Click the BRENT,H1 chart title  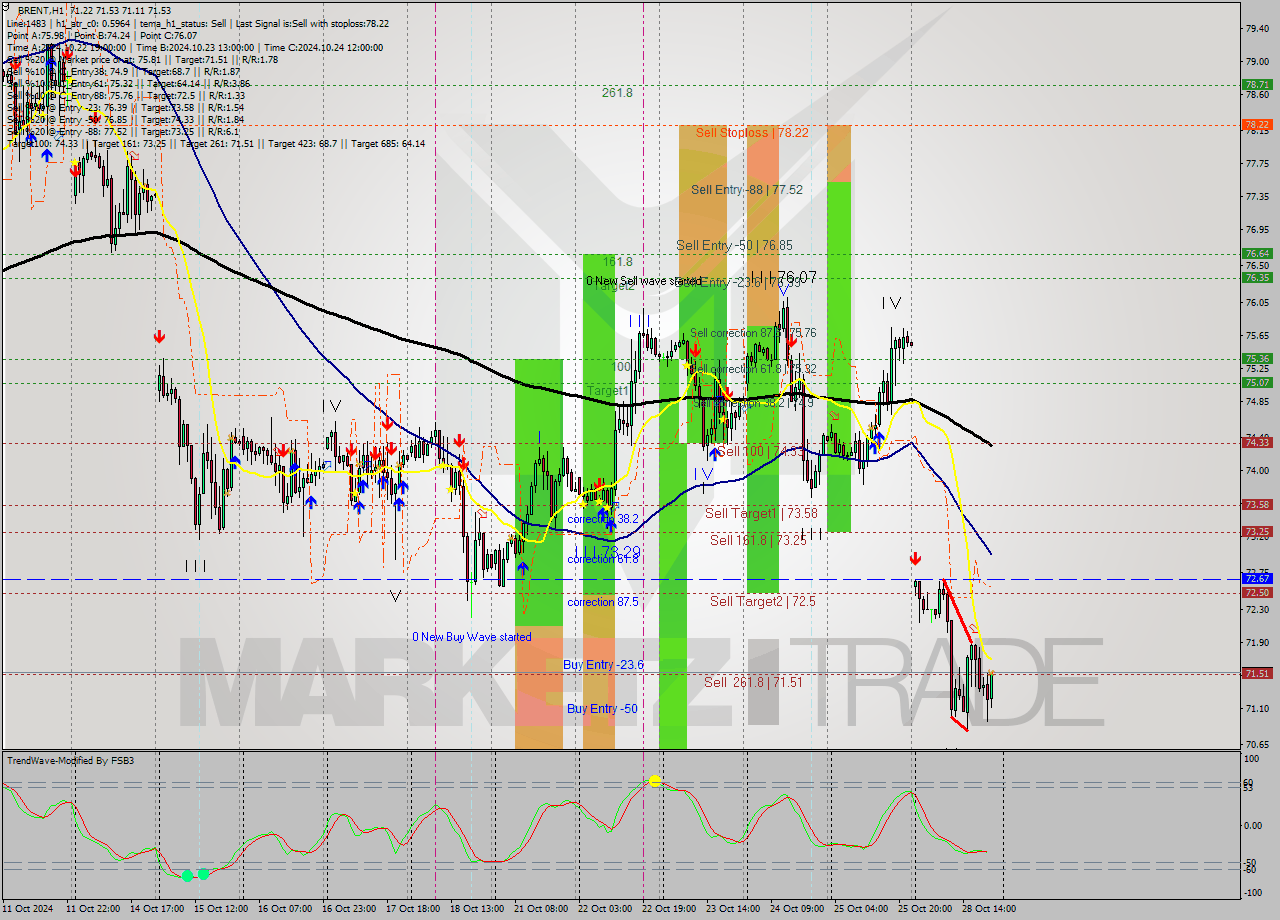click(x=40, y=10)
